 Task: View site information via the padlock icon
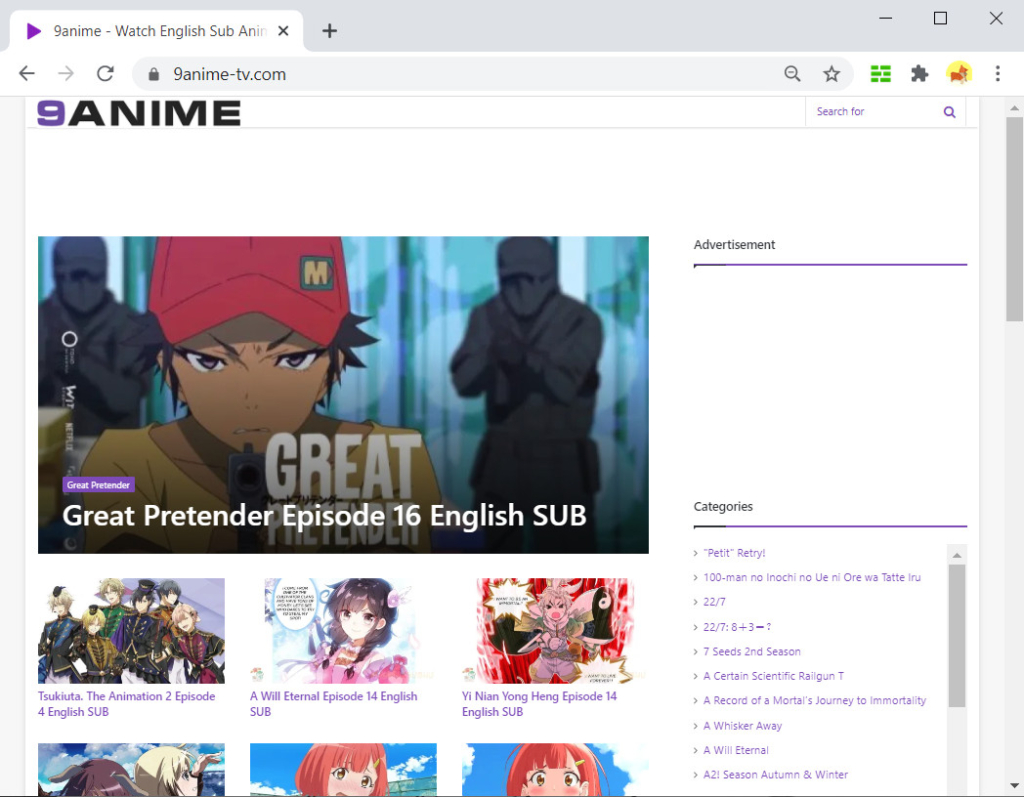tap(152, 73)
